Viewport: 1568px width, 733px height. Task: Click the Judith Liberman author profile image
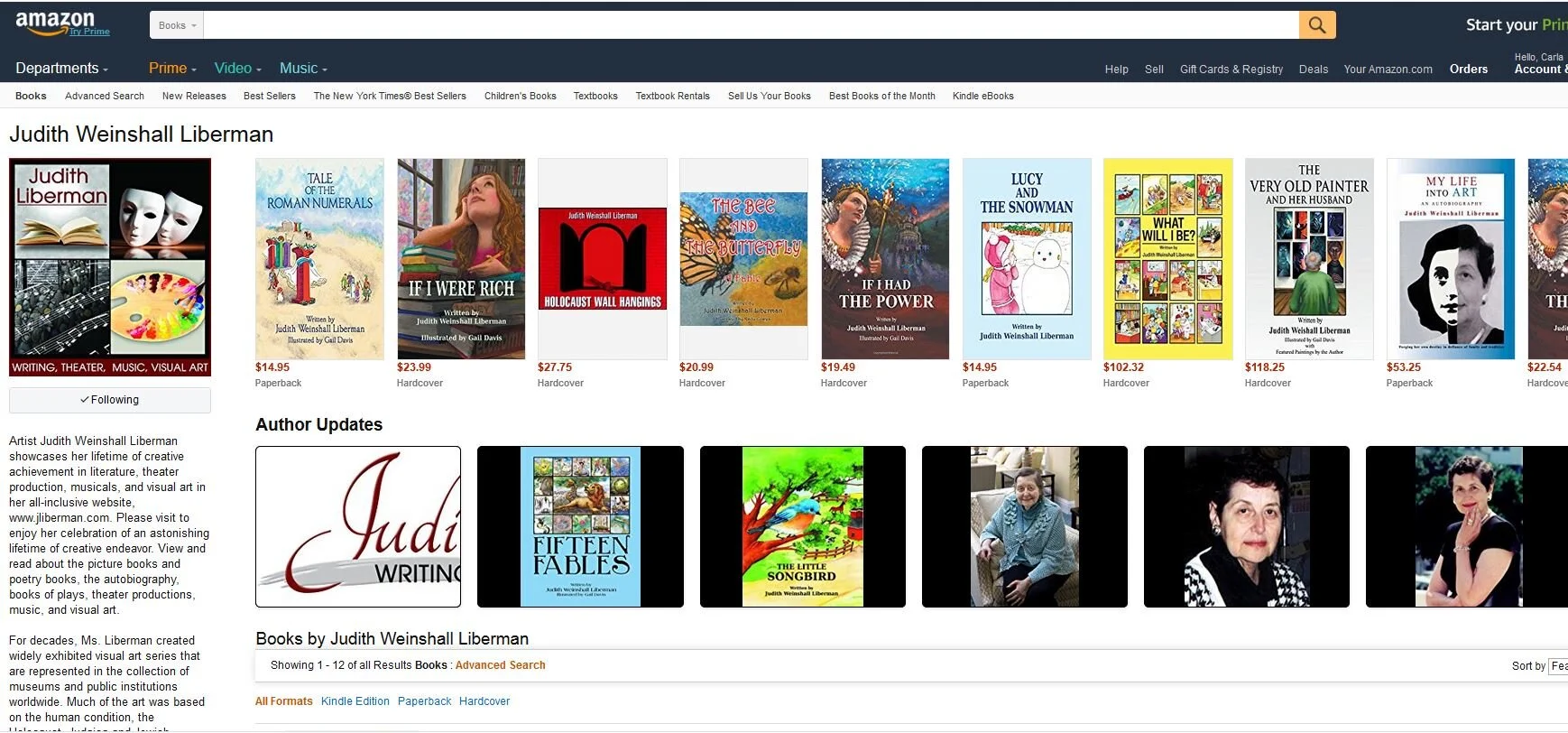[110, 267]
